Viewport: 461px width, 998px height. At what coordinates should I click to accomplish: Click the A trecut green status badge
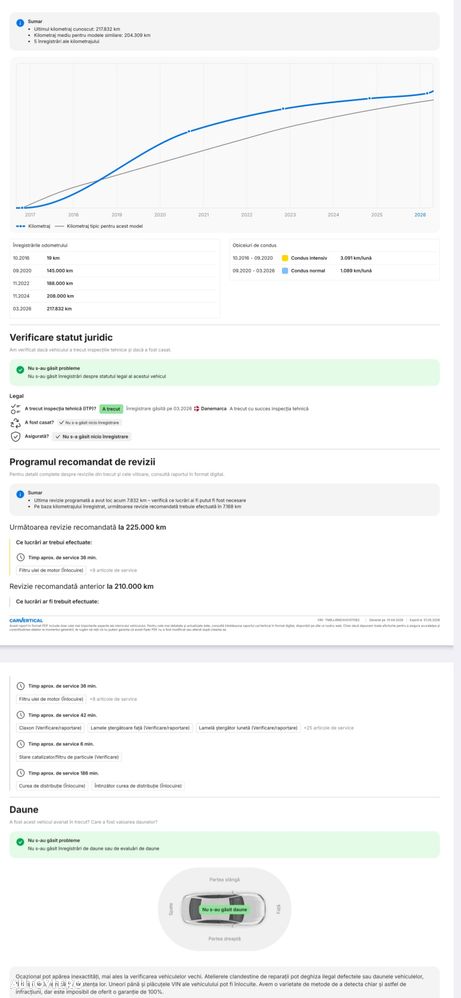click(111, 409)
